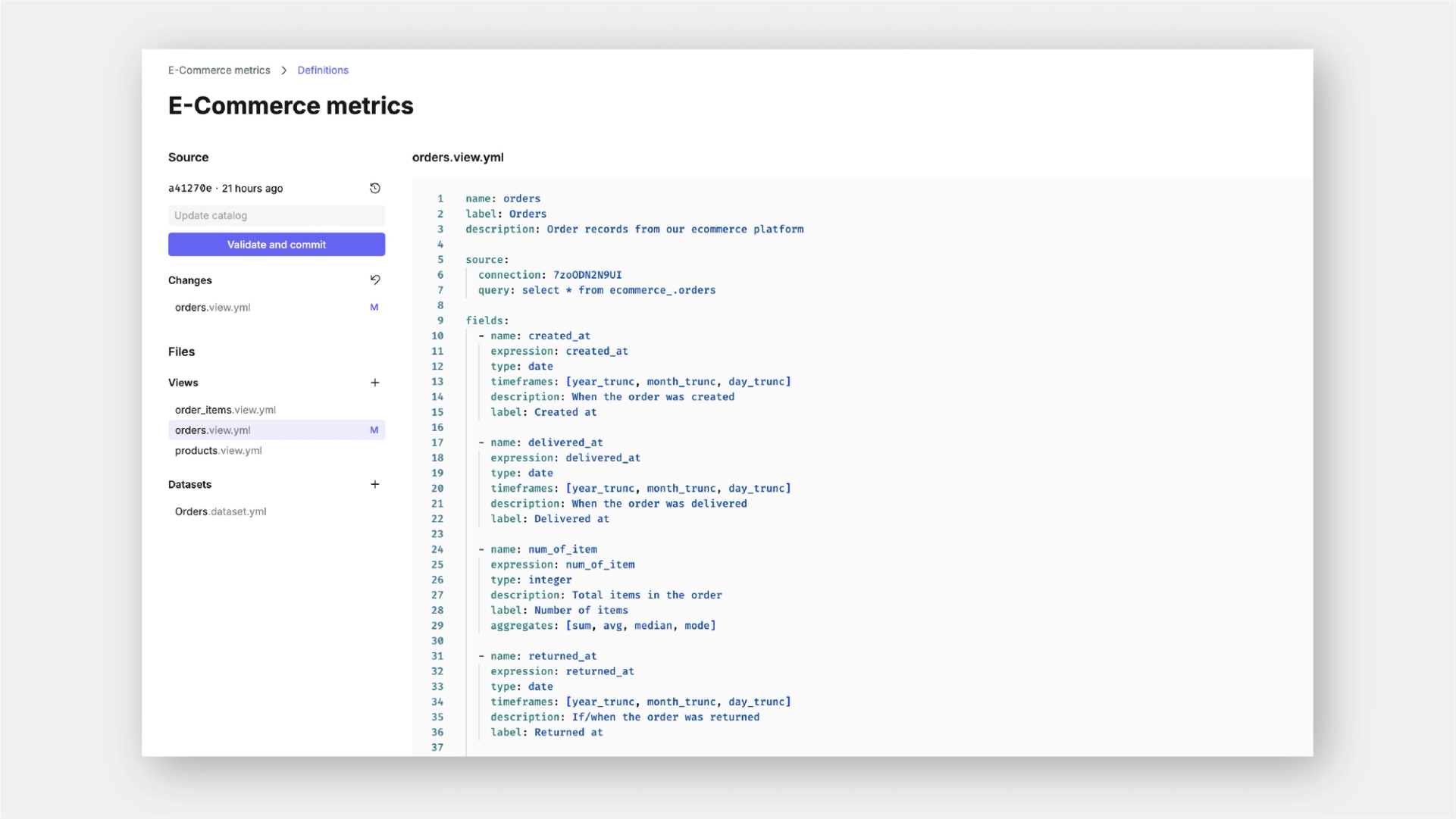The height and width of the screenshot is (819, 1456).
Task: Click the Datasets section header
Action: (190, 484)
